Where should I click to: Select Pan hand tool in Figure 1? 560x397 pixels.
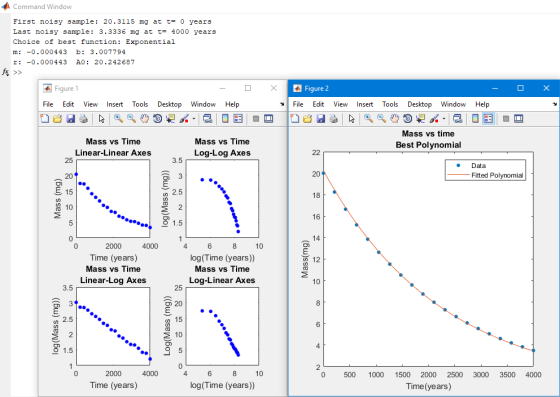coord(144,119)
